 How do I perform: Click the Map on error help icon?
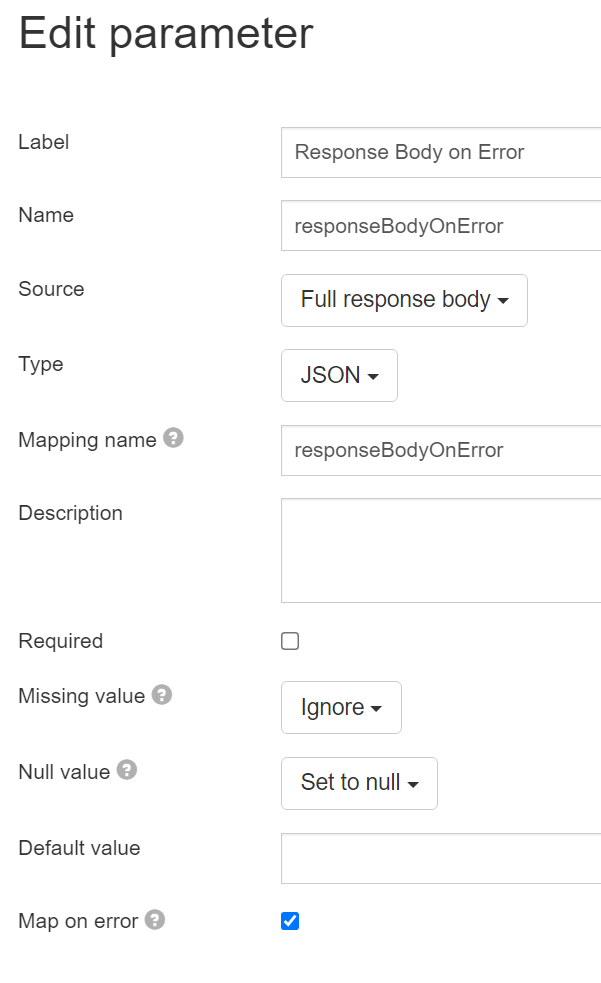click(x=155, y=920)
